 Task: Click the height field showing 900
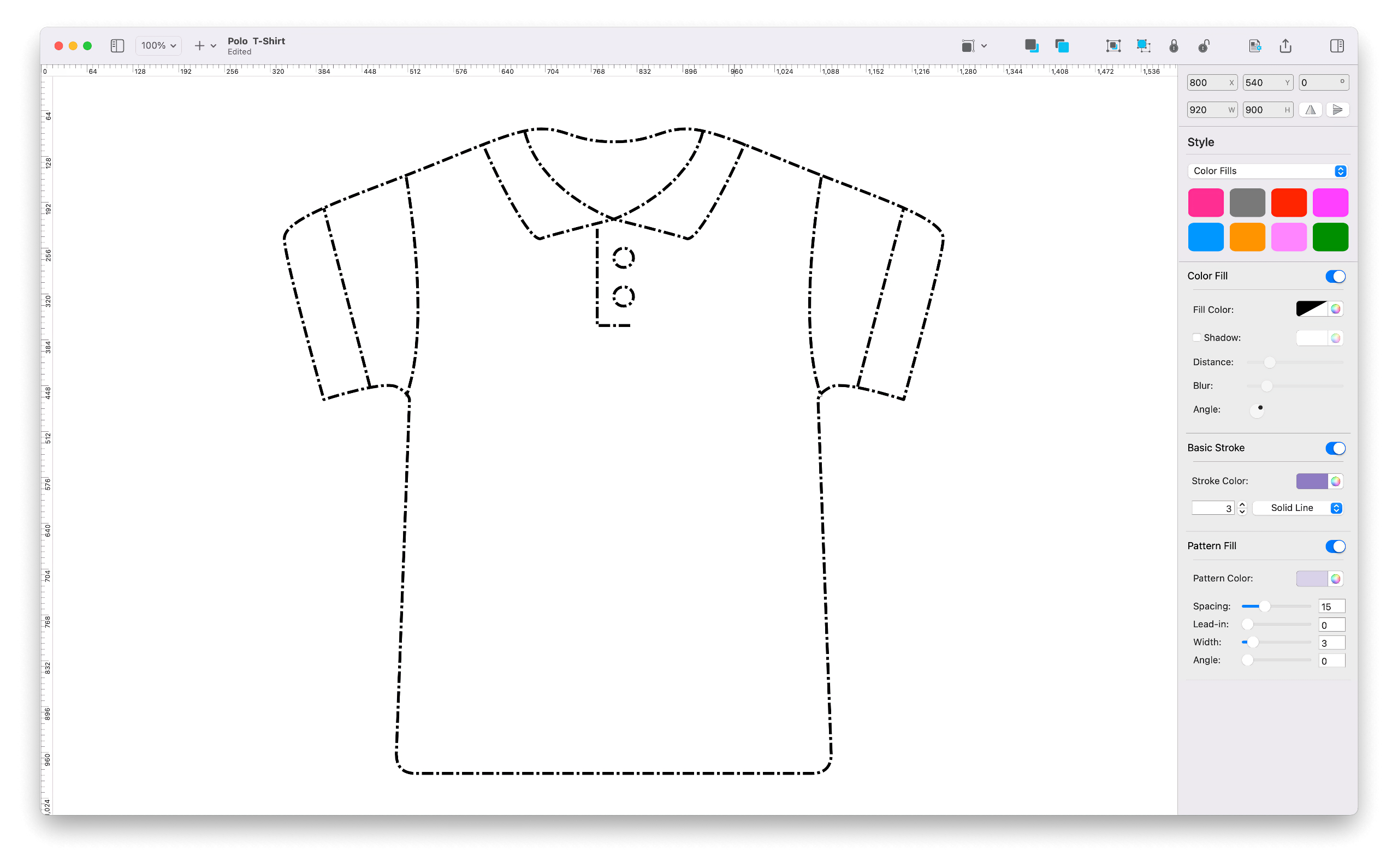(x=1267, y=110)
